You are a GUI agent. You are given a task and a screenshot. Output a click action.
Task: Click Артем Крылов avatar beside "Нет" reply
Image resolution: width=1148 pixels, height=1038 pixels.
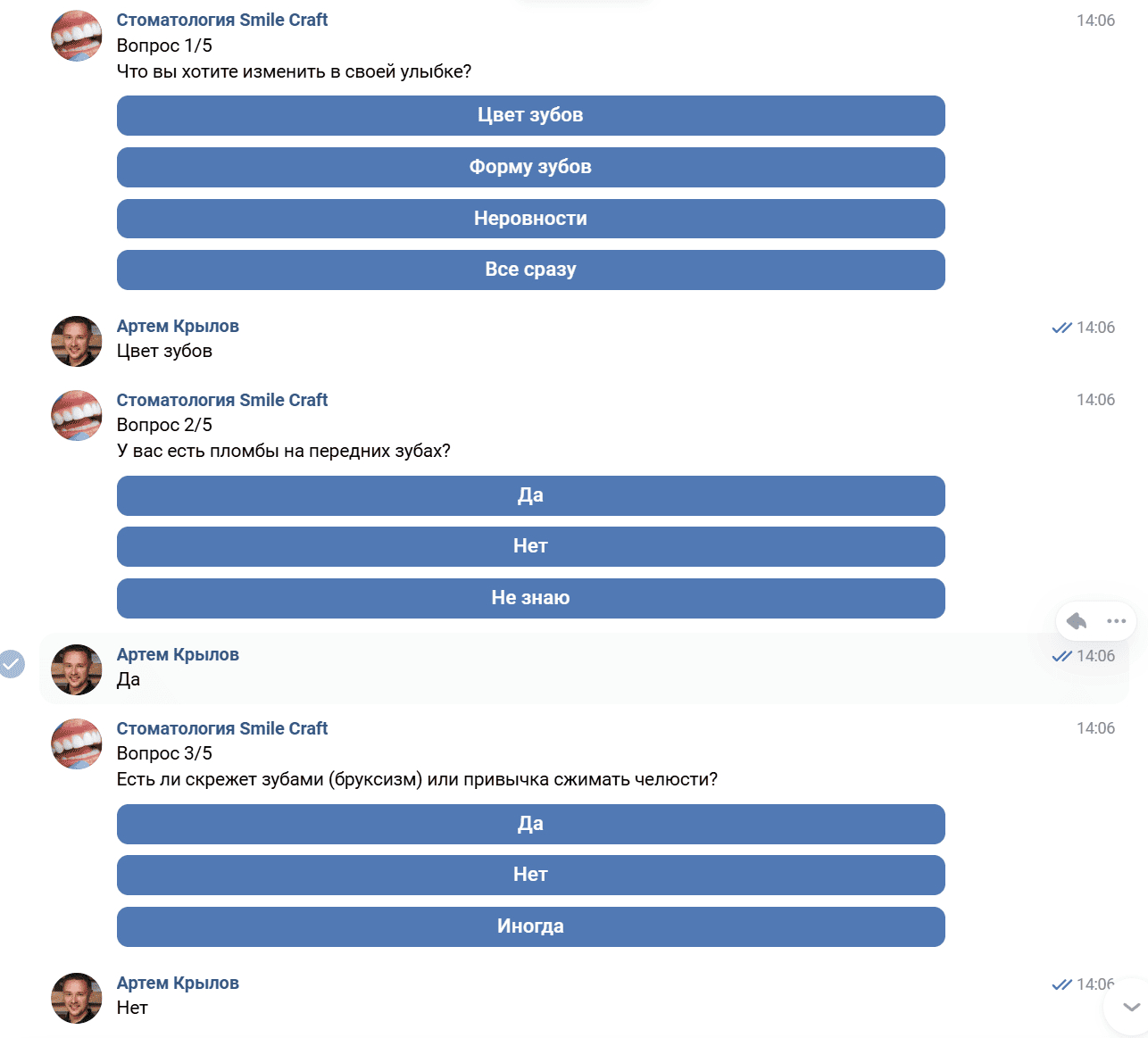[77, 998]
